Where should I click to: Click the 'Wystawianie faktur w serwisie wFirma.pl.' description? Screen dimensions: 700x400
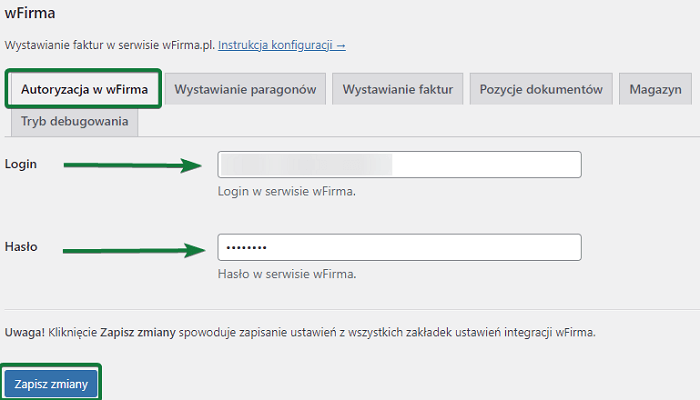[x=110, y=45]
